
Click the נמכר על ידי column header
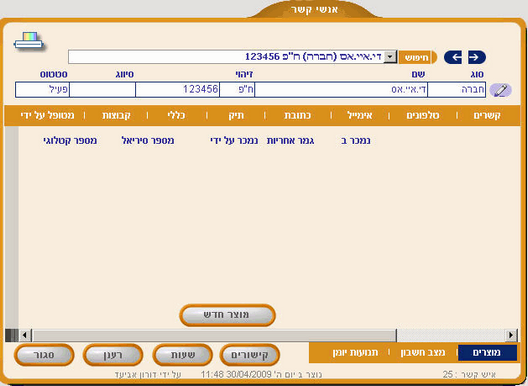tap(234, 141)
